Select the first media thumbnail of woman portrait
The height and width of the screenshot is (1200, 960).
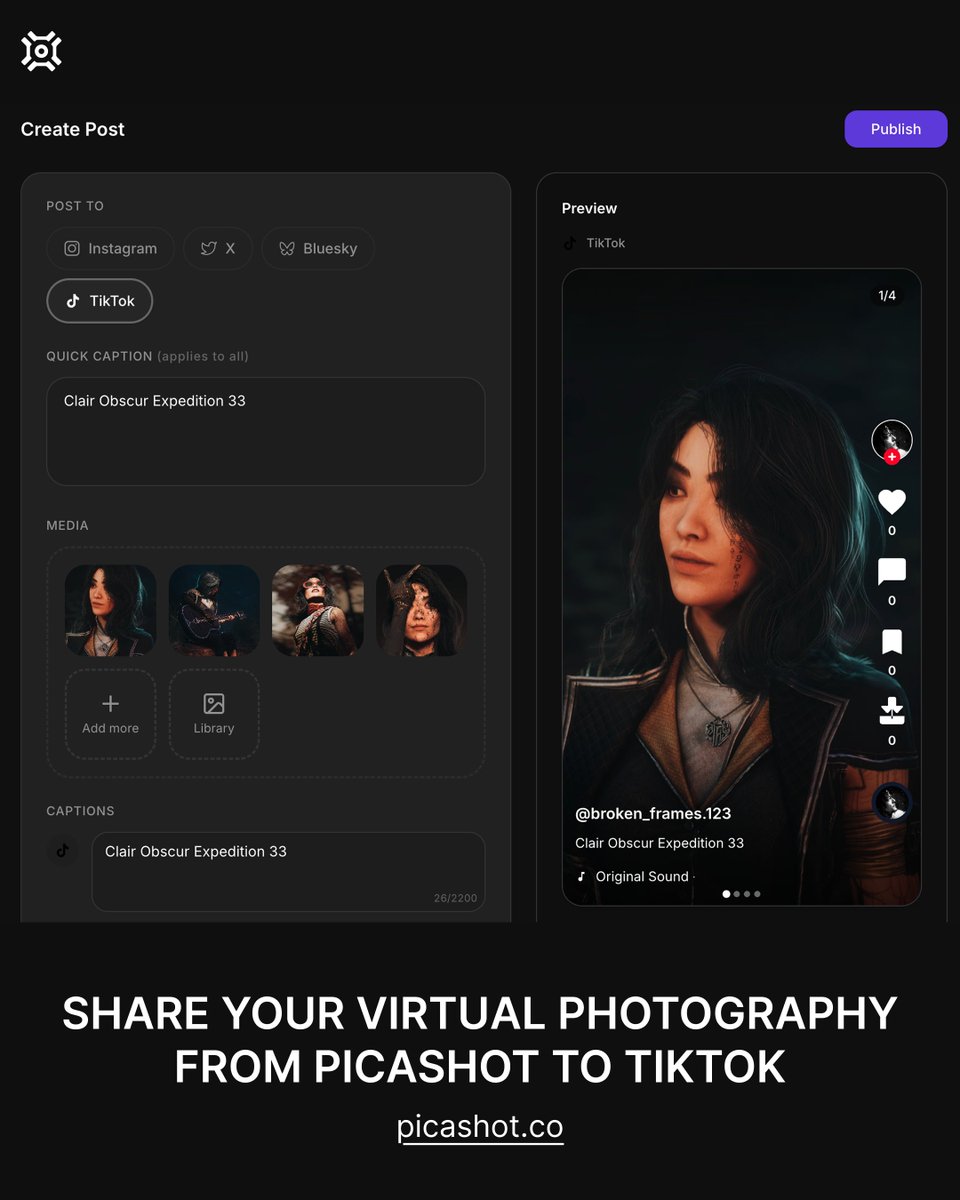[x=111, y=610]
